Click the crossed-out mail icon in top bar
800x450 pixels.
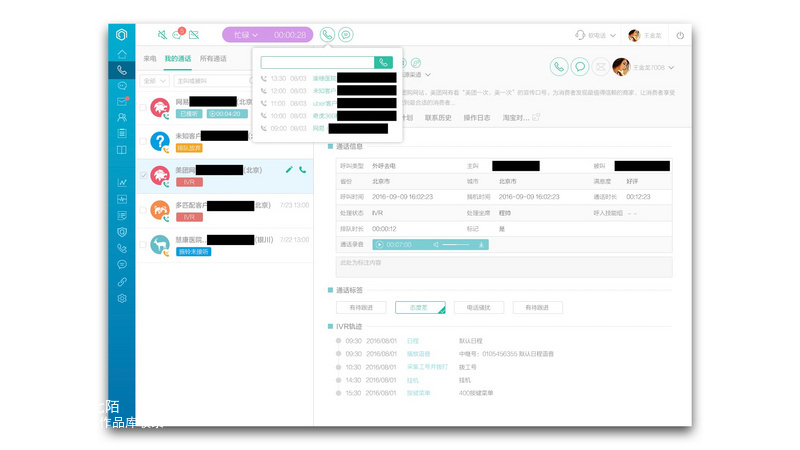click(194, 35)
